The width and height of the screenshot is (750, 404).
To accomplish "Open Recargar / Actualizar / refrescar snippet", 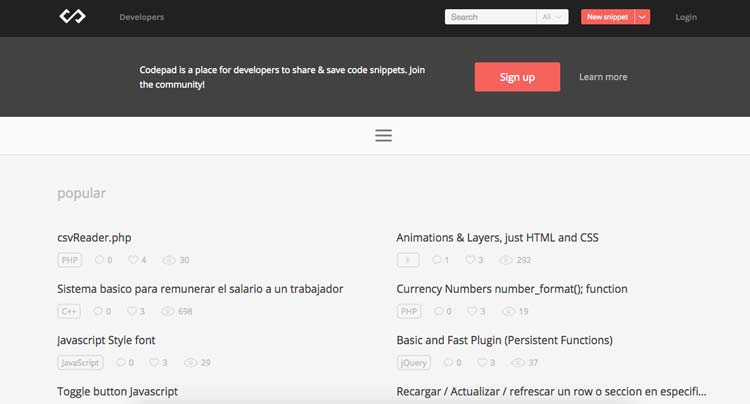I will [551, 392].
